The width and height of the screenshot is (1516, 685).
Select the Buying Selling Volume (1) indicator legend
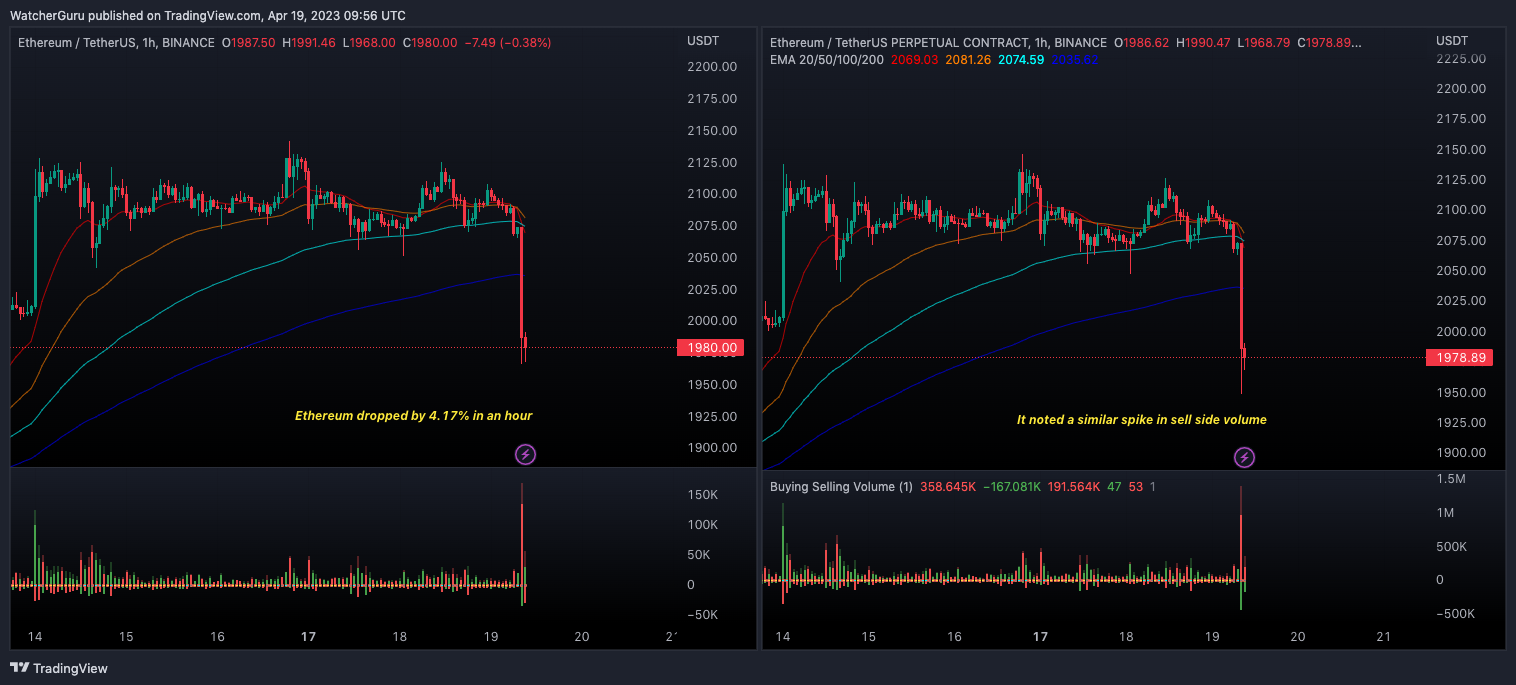[841, 487]
